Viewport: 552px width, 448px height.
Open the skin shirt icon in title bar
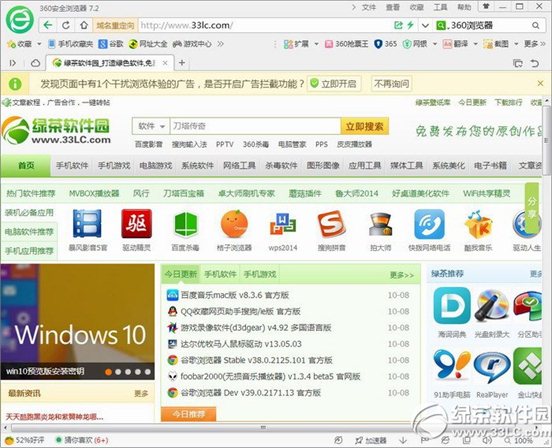click(x=486, y=6)
